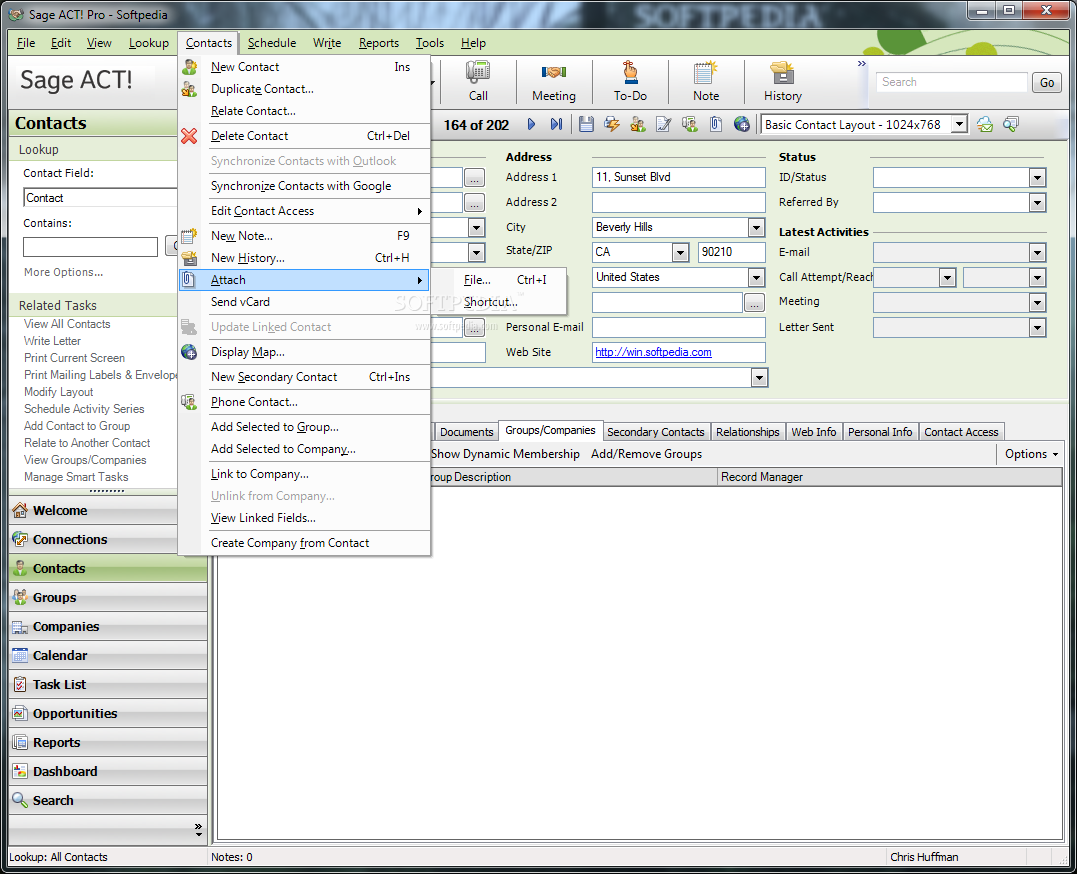
Task: Click Add/Remove Groups button
Action: tap(646, 453)
